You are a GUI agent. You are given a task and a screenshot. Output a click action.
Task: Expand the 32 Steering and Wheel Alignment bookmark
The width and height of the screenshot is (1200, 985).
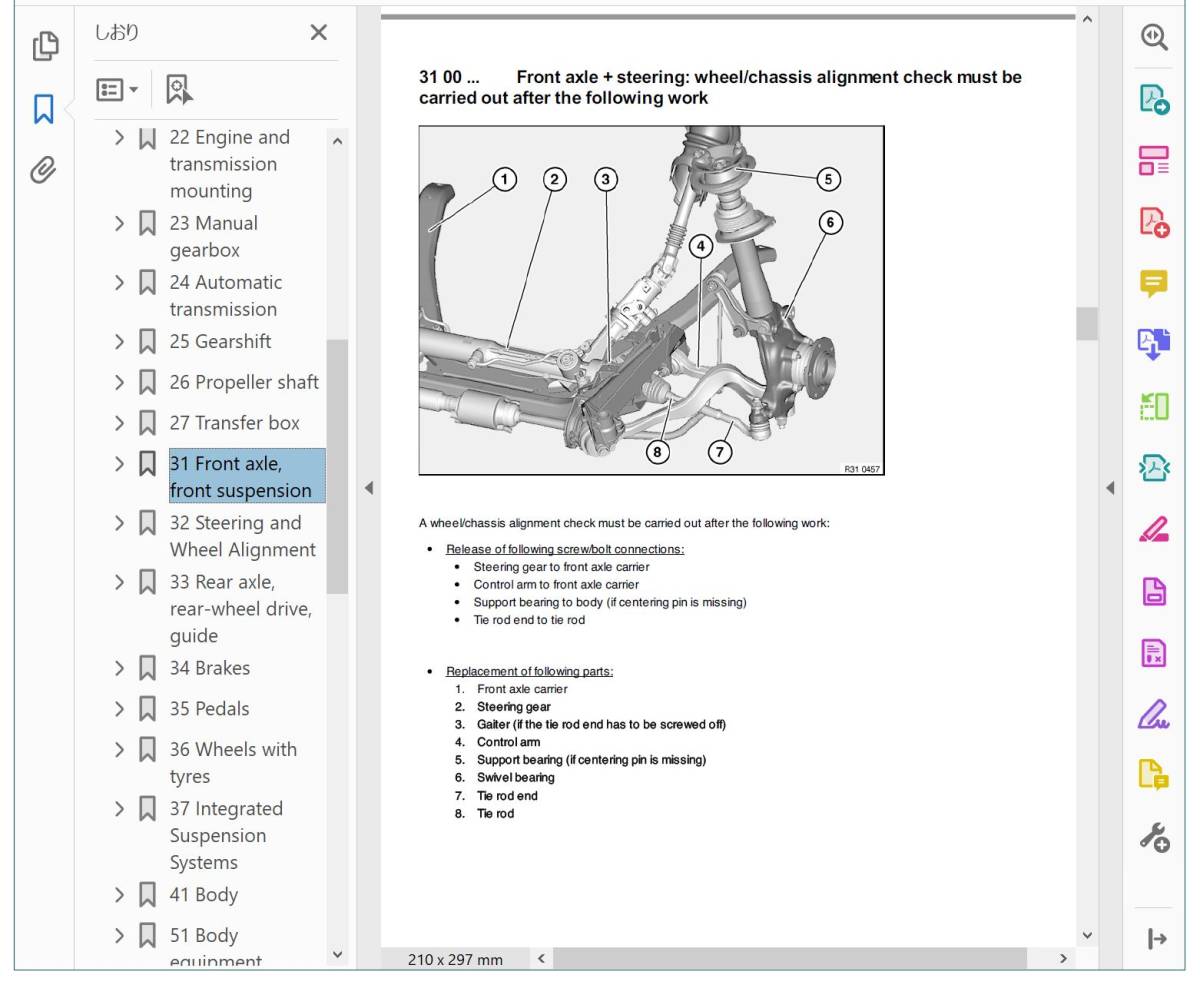pyautogui.click(x=119, y=522)
